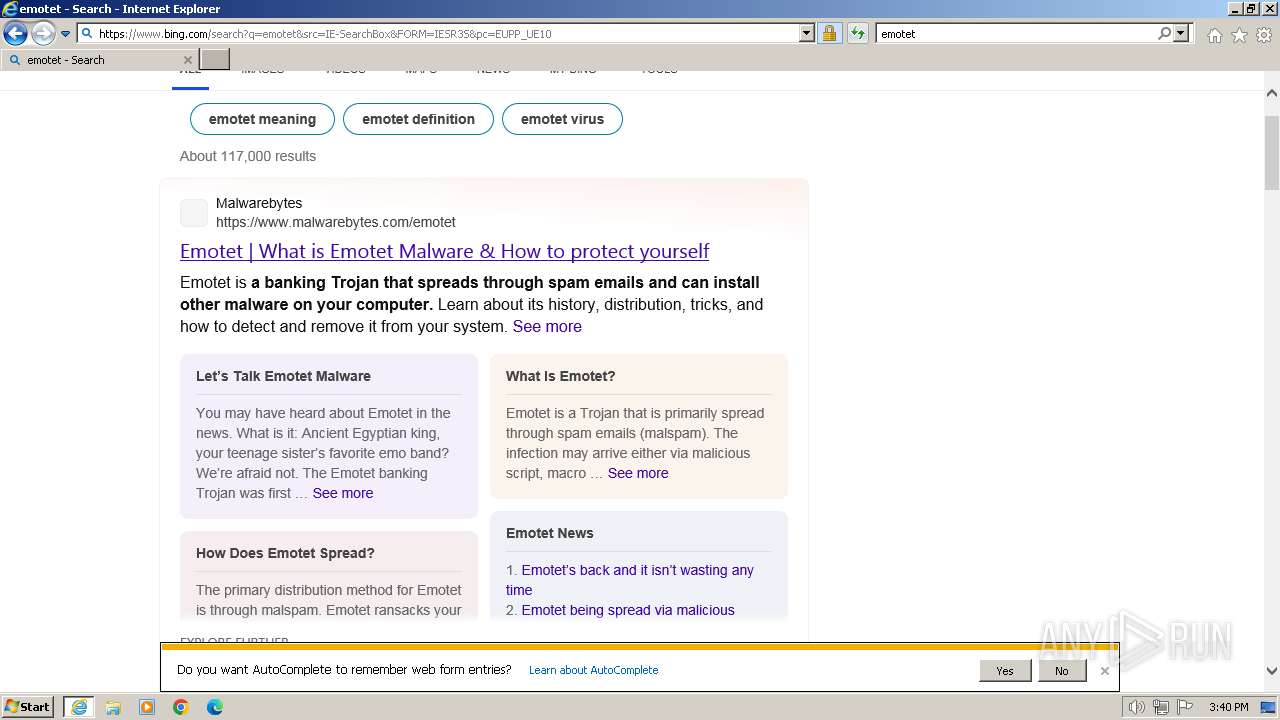Click the malwarebytes.com/emotet URL text
The image size is (1280, 720).
pyautogui.click(x=335, y=222)
